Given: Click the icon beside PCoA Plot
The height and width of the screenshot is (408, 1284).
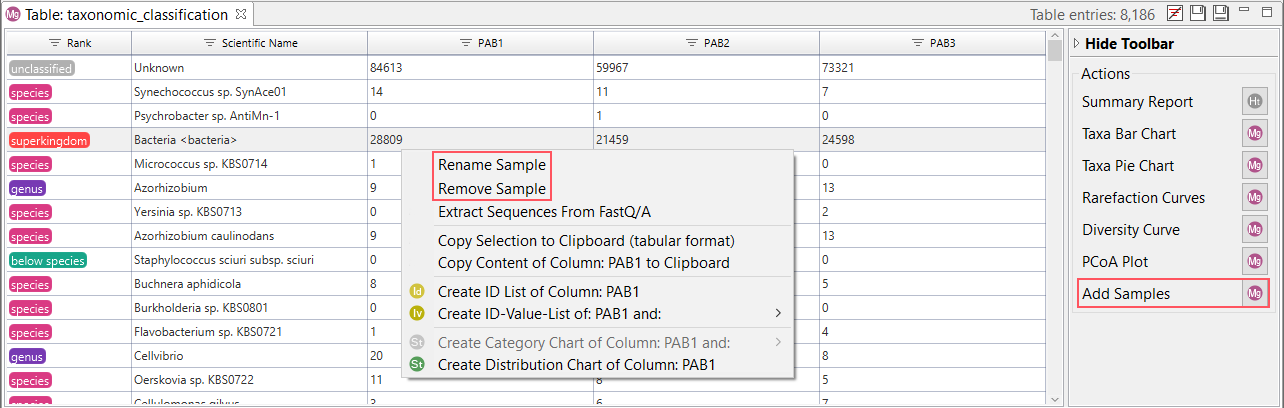Looking at the screenshot, I should (x=1254, y=262).
